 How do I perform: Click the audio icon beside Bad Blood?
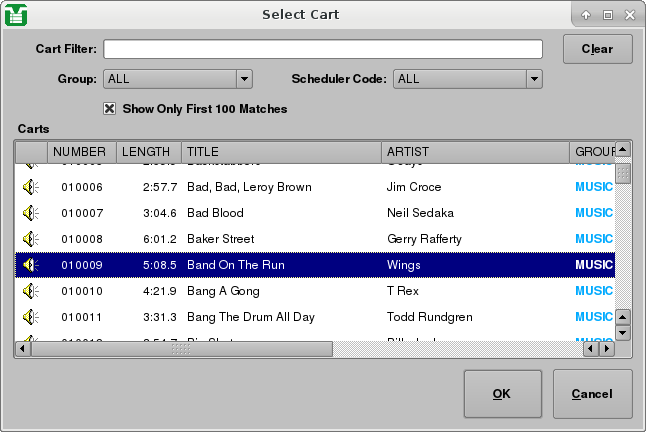pos(30,213)
